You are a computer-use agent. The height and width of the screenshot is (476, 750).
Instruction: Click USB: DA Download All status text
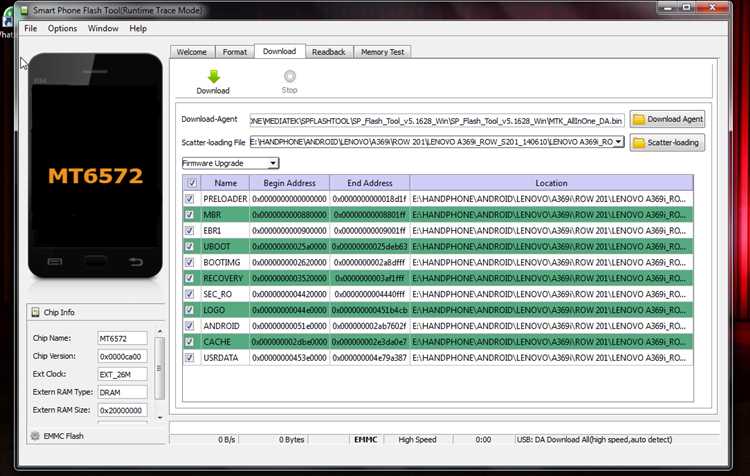tap(595, 439)
